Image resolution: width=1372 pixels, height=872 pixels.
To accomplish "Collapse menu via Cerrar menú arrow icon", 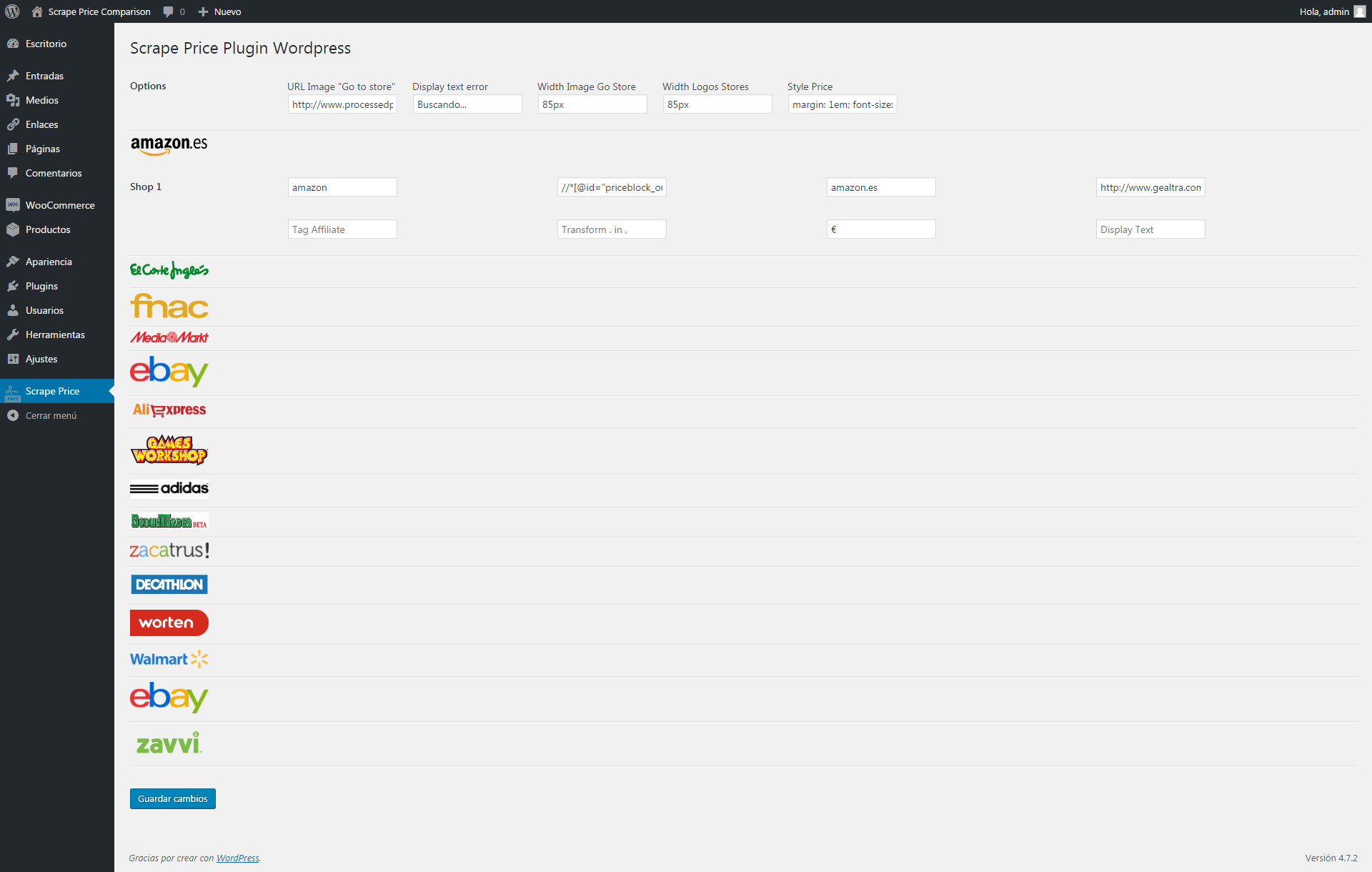I will 13,415.
